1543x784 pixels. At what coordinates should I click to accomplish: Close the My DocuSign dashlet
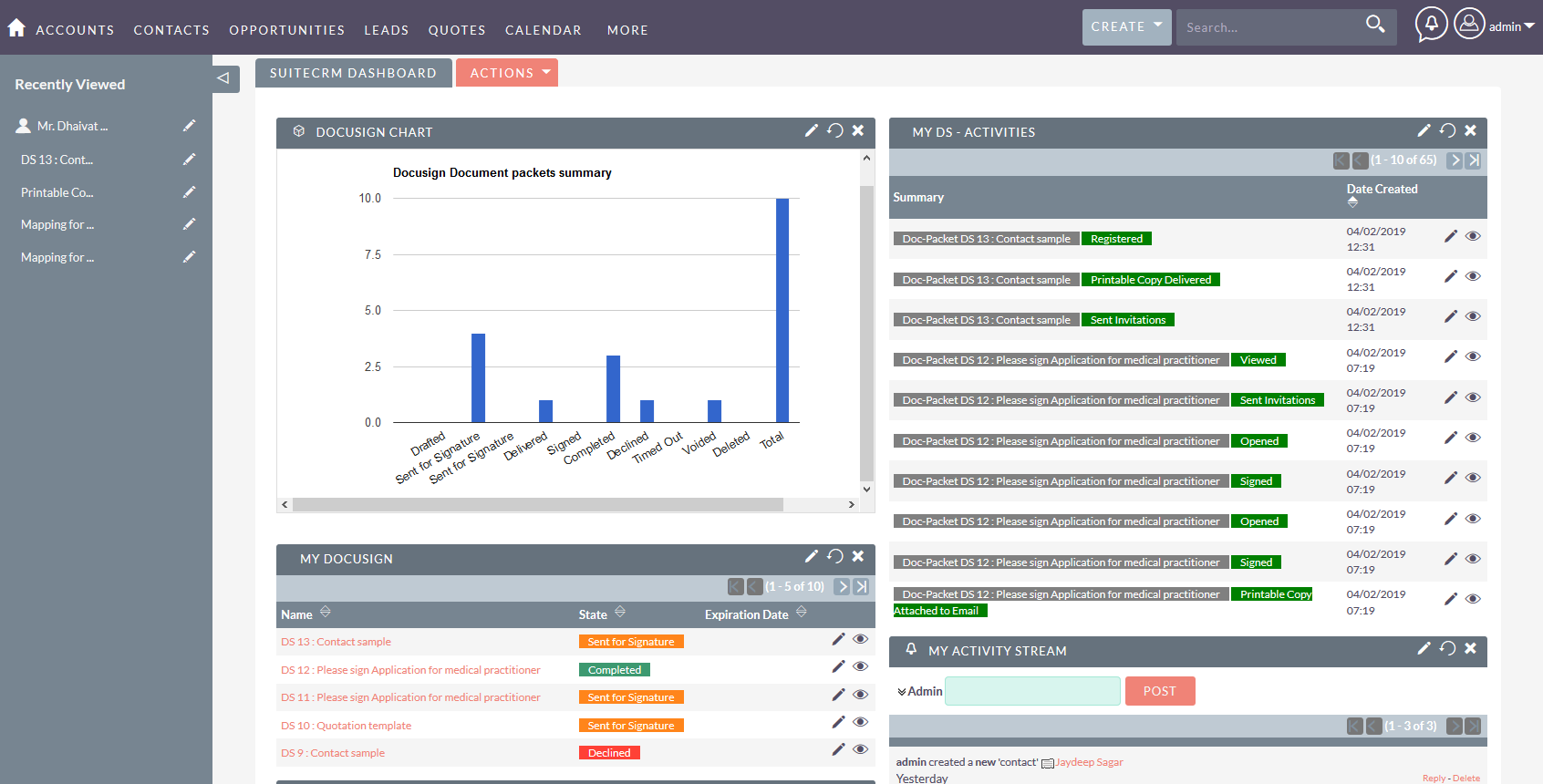(858, 556)
